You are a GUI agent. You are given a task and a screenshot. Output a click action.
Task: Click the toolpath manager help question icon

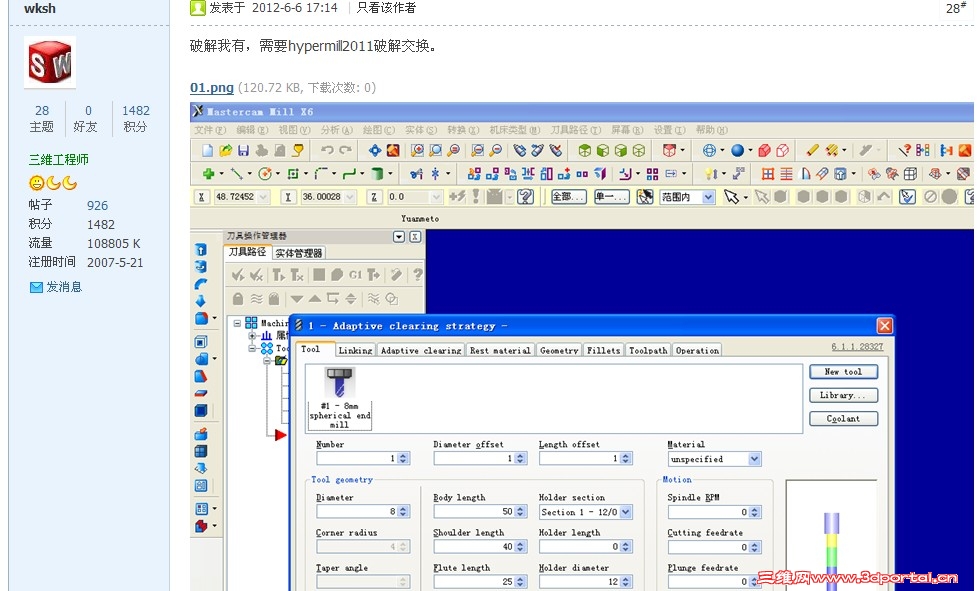coord(417,275)
